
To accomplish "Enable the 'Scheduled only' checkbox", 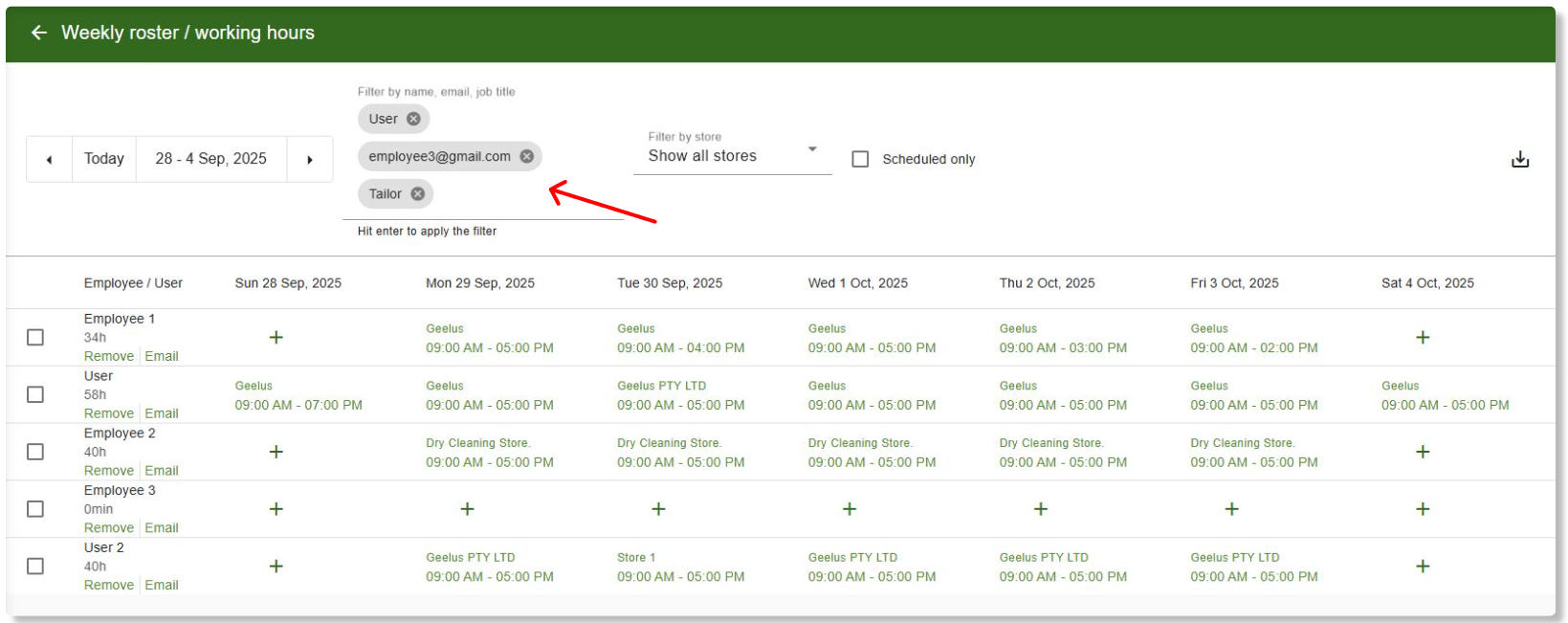I will click(x=860, y=159).
